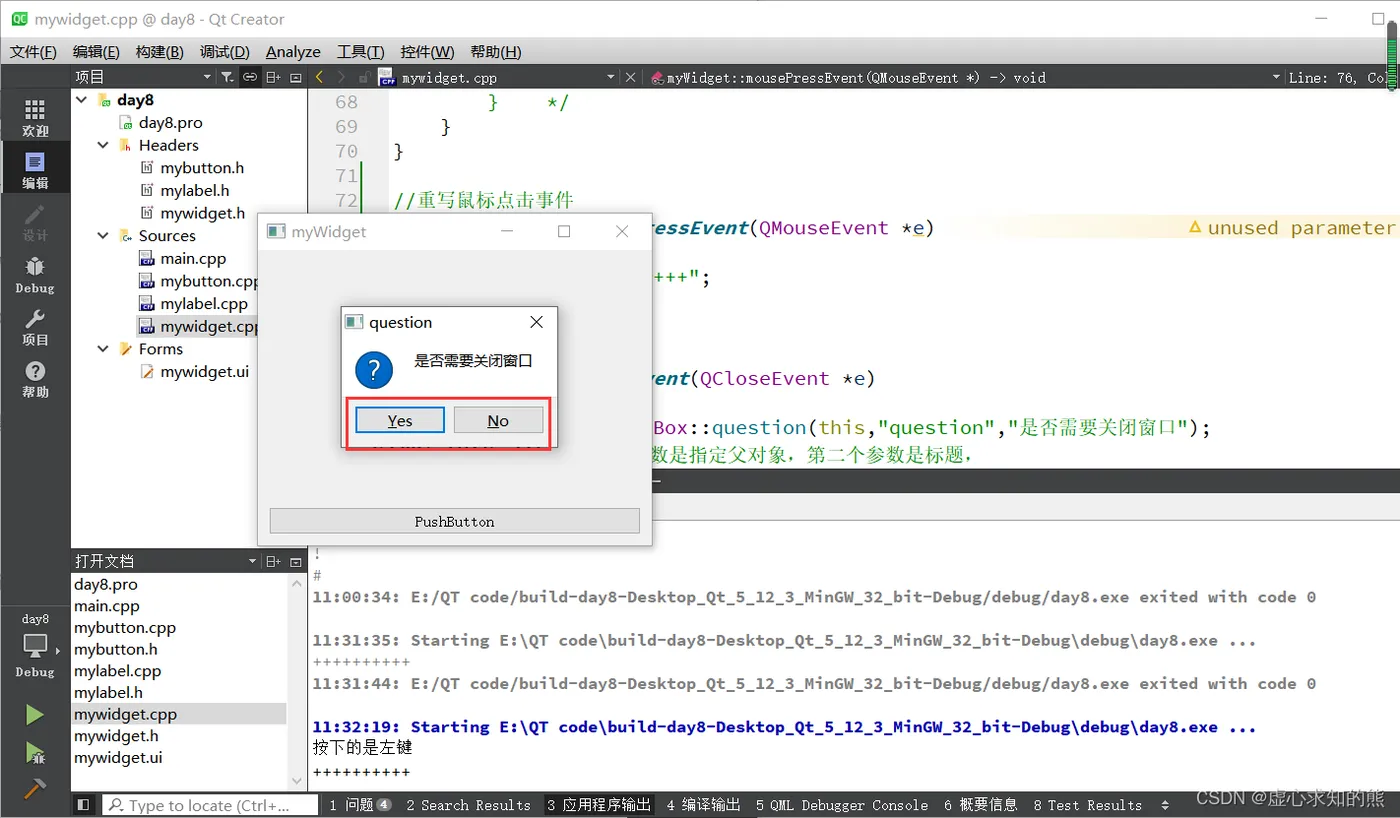Select main.cpp under Sources in tree
The width and height of the screenshot is (1400, 818).
(193, 258)
